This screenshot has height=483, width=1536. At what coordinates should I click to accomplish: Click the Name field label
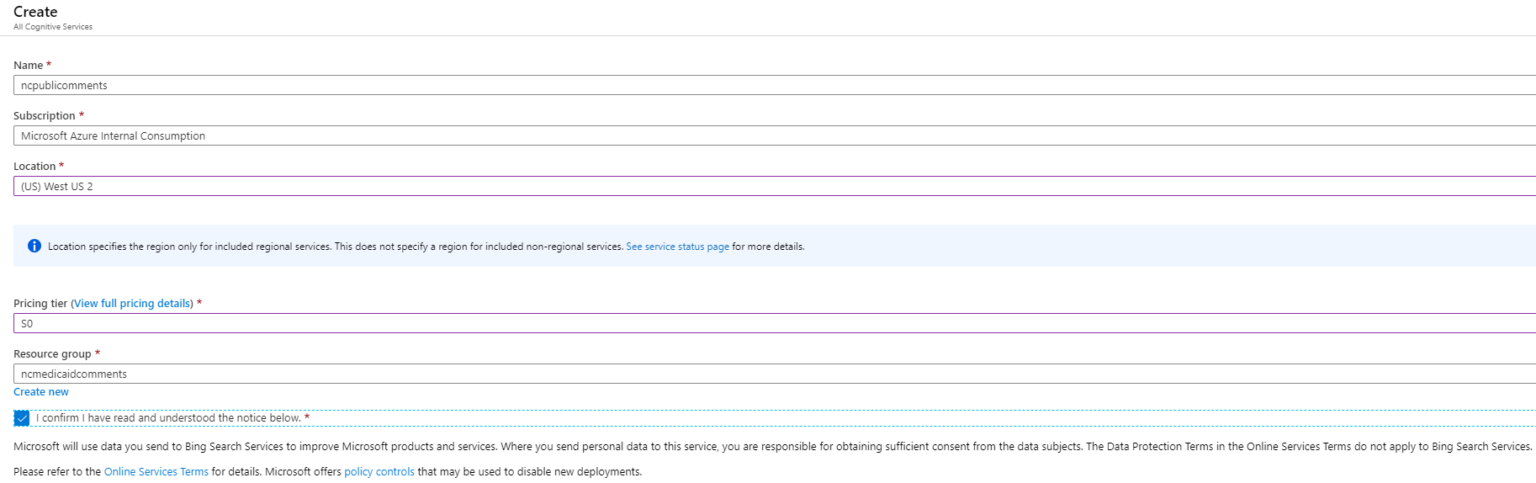[28, 65]
